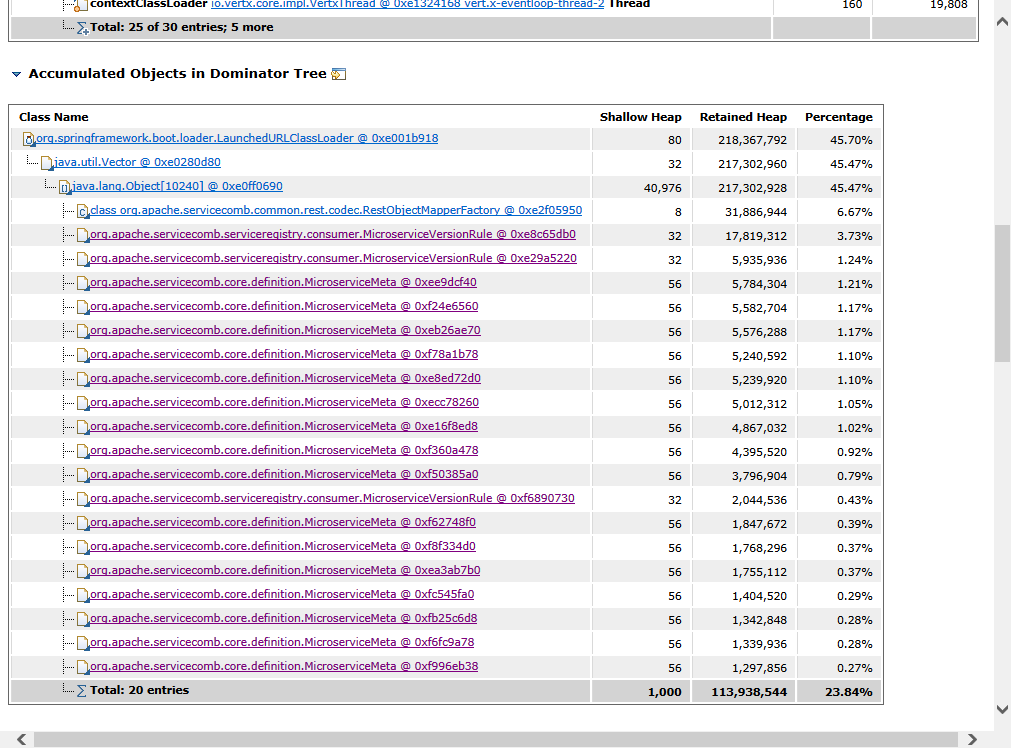Open MicroserviceMeta @ 0xecc78260 link
Viewport: 1011px width, 748px height.
pyautogui.click(x=284, y=402)
